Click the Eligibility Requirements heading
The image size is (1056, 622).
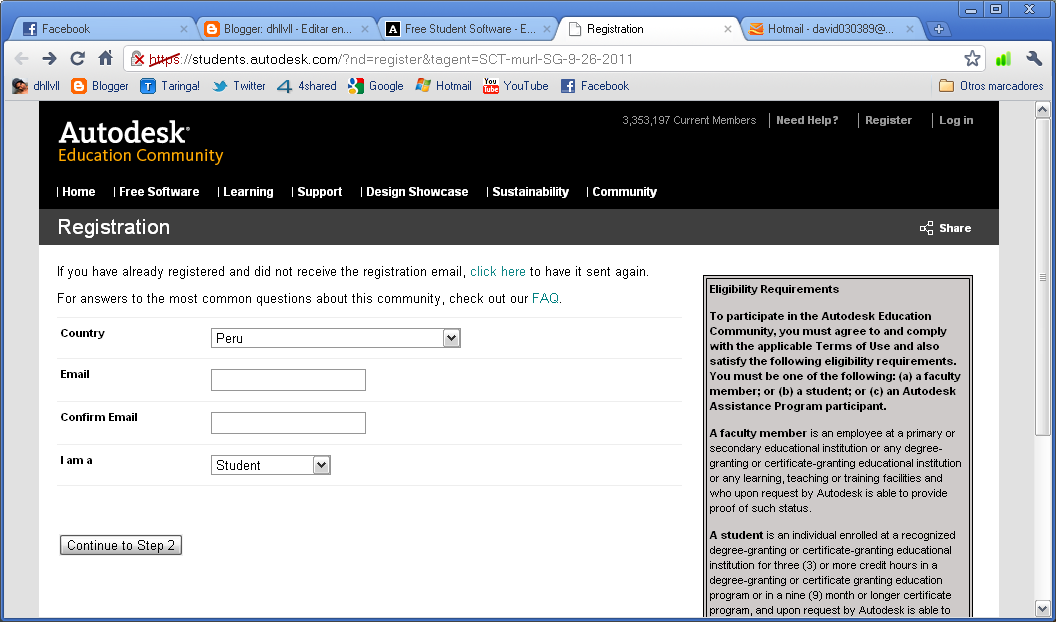point(774,289)
